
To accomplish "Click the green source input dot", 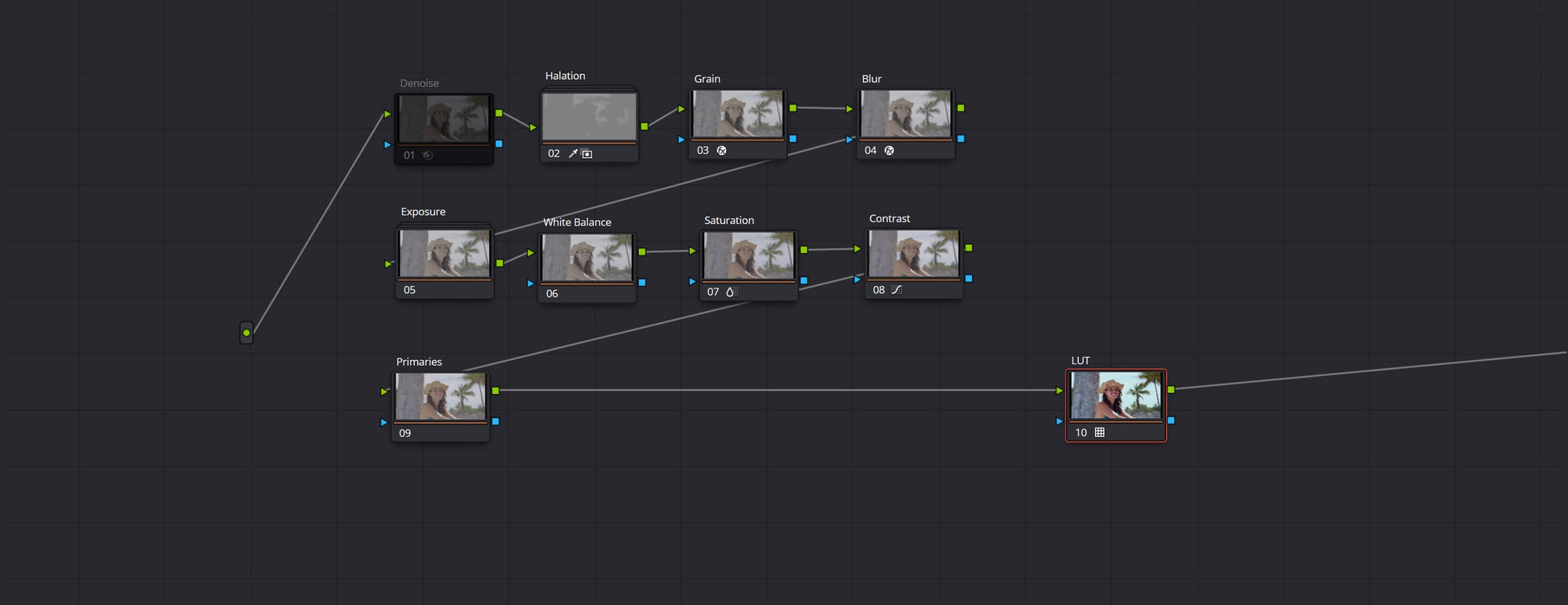I will tap(247, 333).
